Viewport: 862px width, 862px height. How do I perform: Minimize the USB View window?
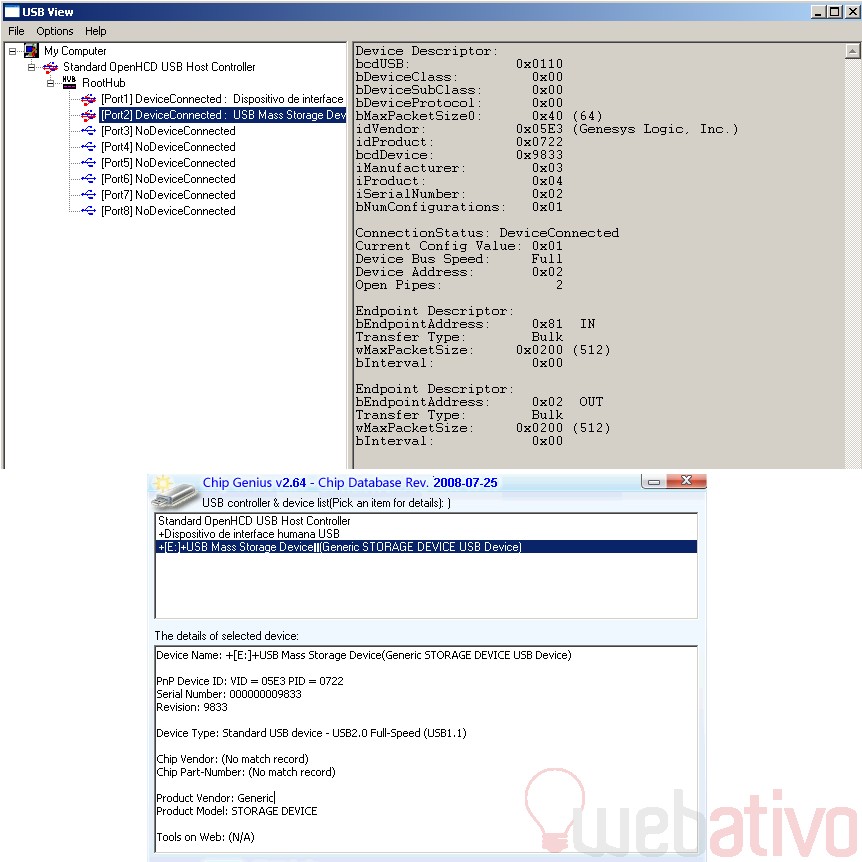[818, 12]
